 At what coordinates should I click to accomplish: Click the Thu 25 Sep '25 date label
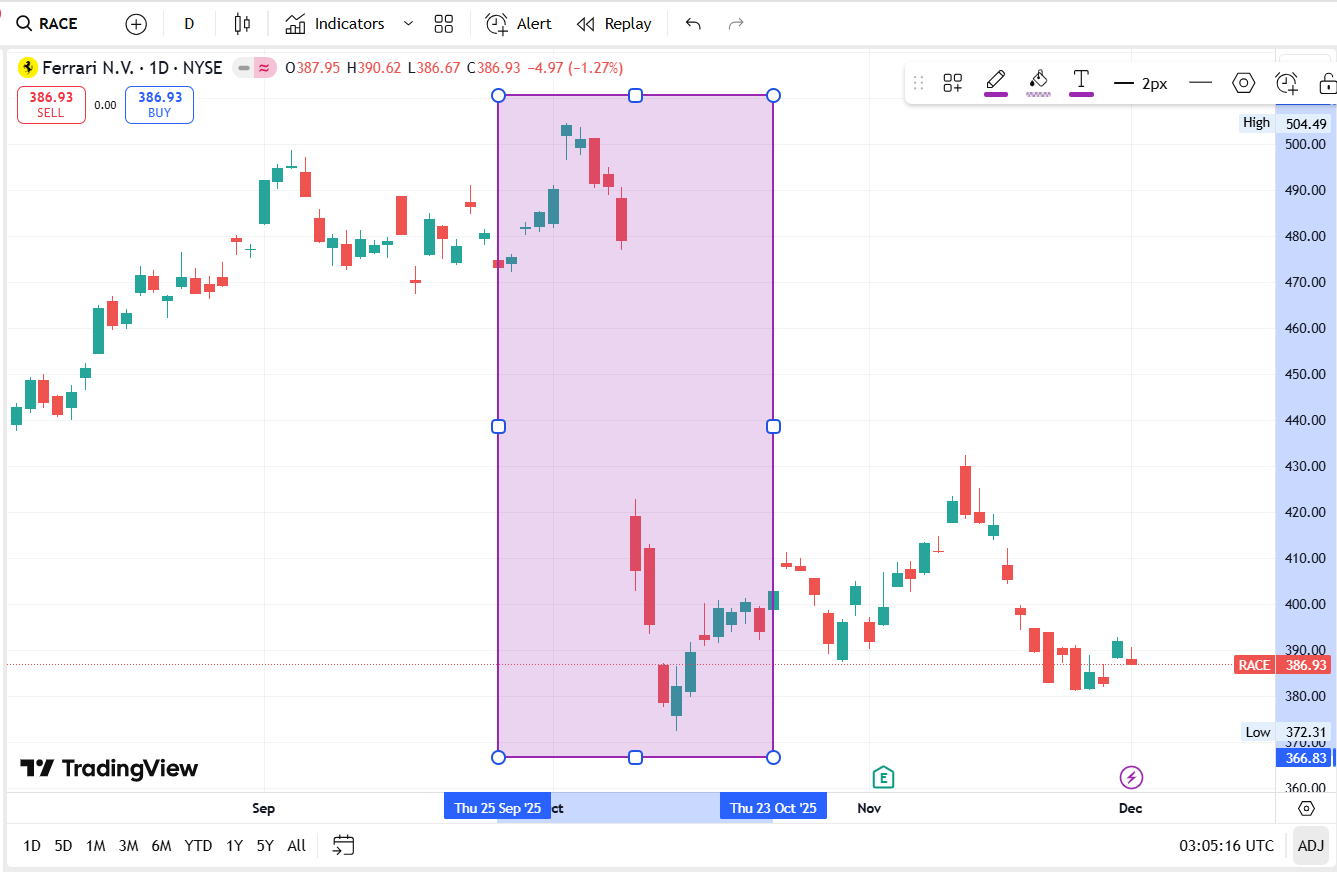coord(497,808)
